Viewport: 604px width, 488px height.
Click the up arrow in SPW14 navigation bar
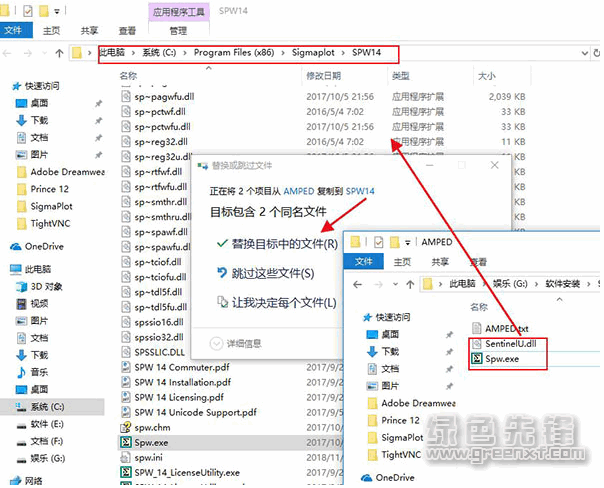59,53
